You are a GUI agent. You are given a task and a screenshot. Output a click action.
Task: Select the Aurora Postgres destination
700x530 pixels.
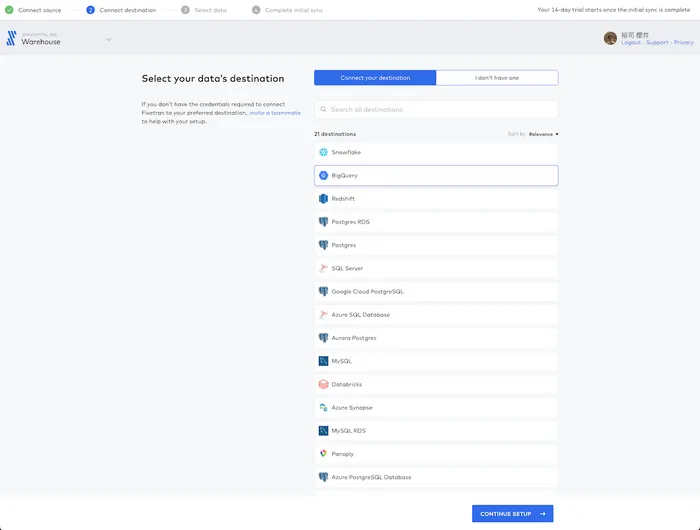pyautogui.click(x=436, y=338)
